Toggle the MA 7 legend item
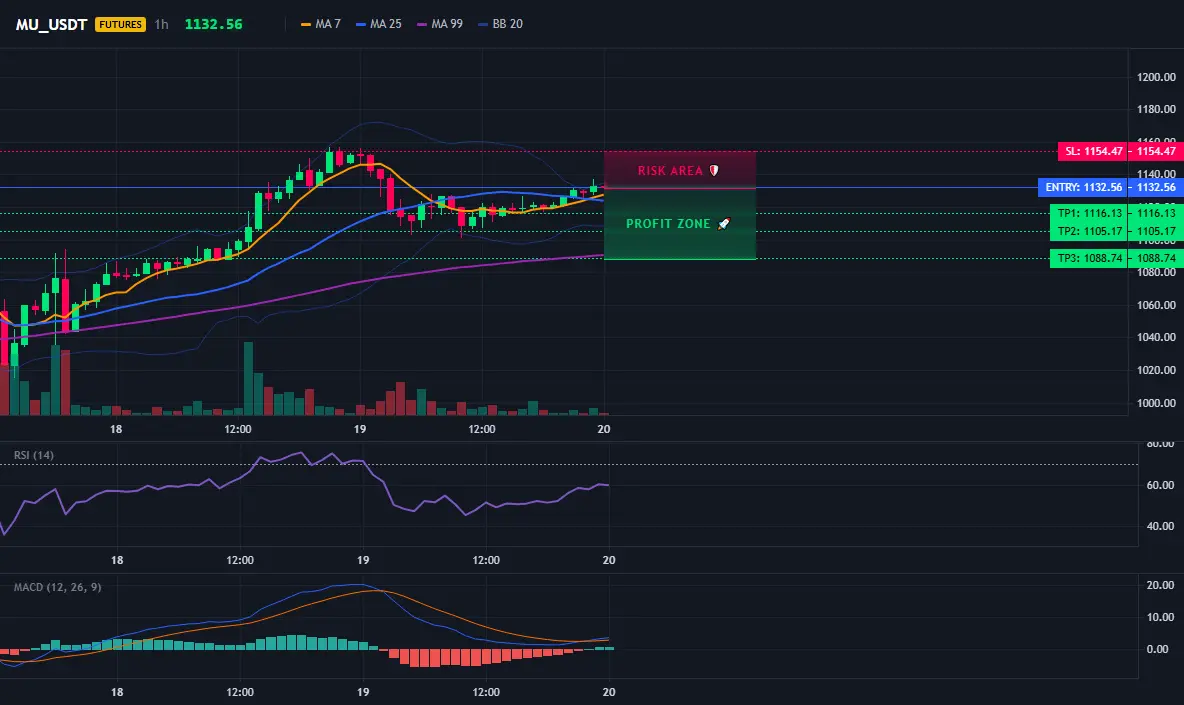This screenshot has height=705, width=1184. pos(321,24)
